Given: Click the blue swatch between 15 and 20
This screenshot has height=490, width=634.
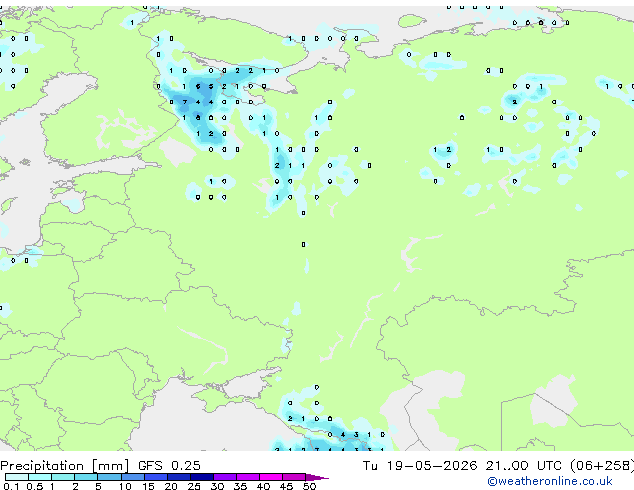Looking at the screenshot, I should click(156, 477).
